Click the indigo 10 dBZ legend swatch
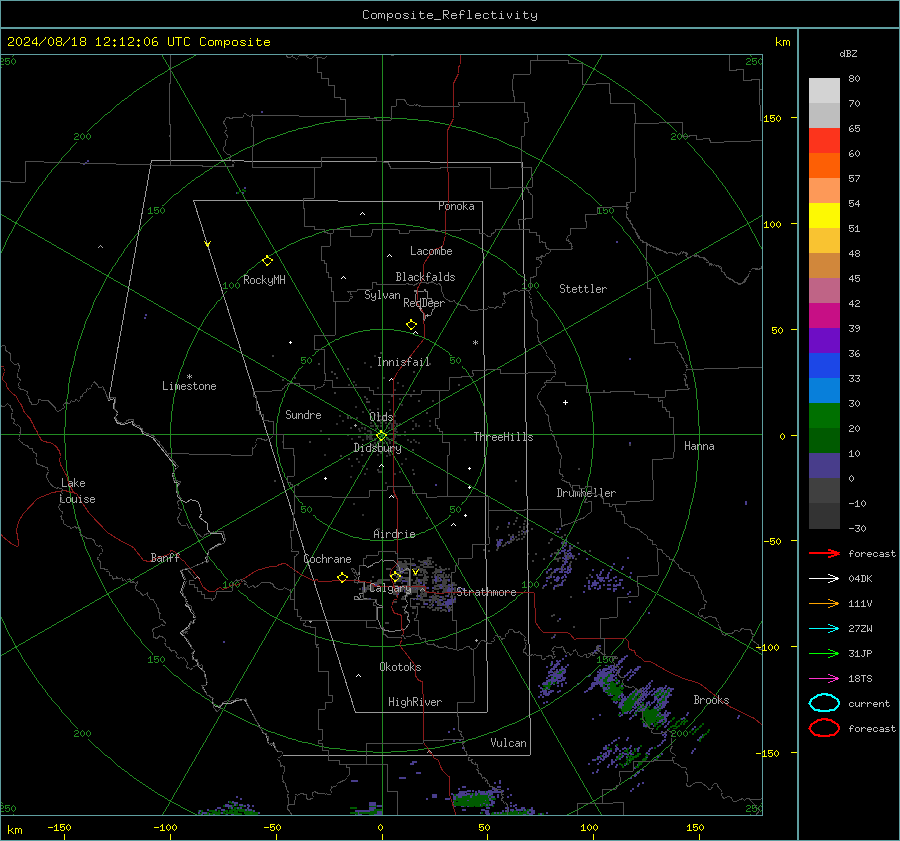Image resolution: width=900 pixels, height=841 pixels. tap(824, 466)
